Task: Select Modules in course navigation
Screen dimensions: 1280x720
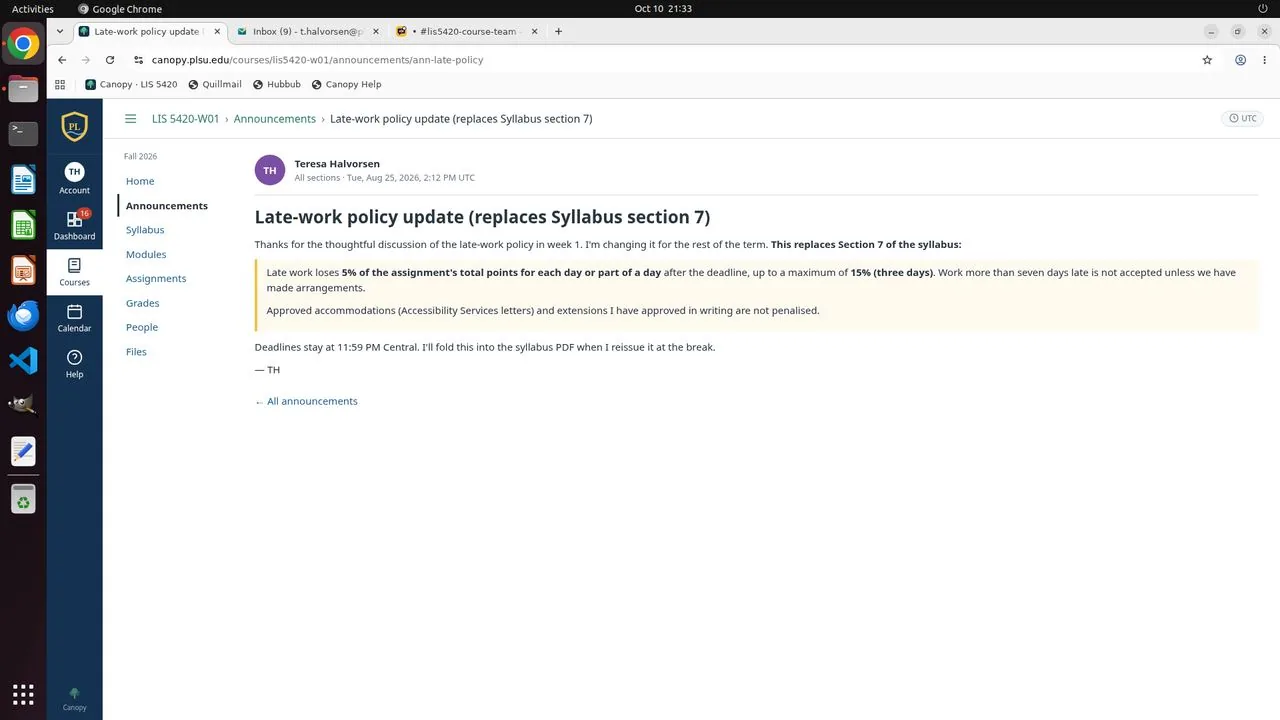Action: pos(146,254)
